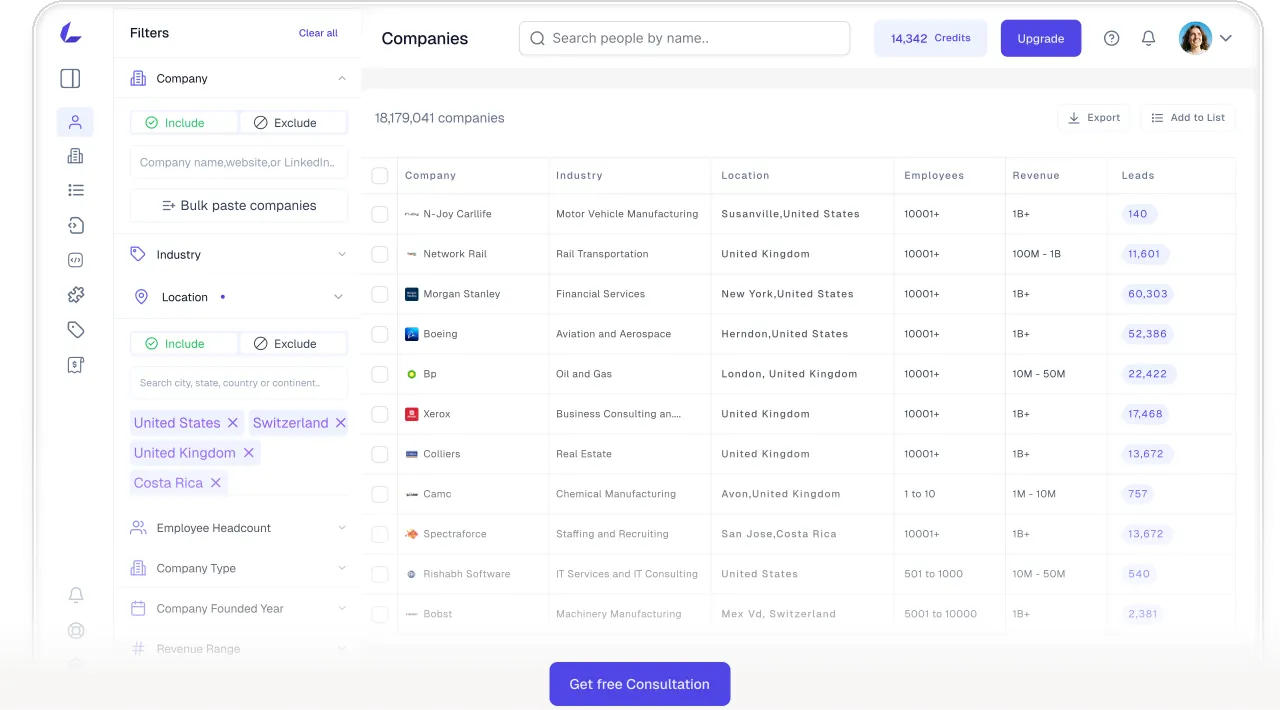Check the Boeing row checkbox
The image size is (1280, 710).
click(x=379, y=334)
